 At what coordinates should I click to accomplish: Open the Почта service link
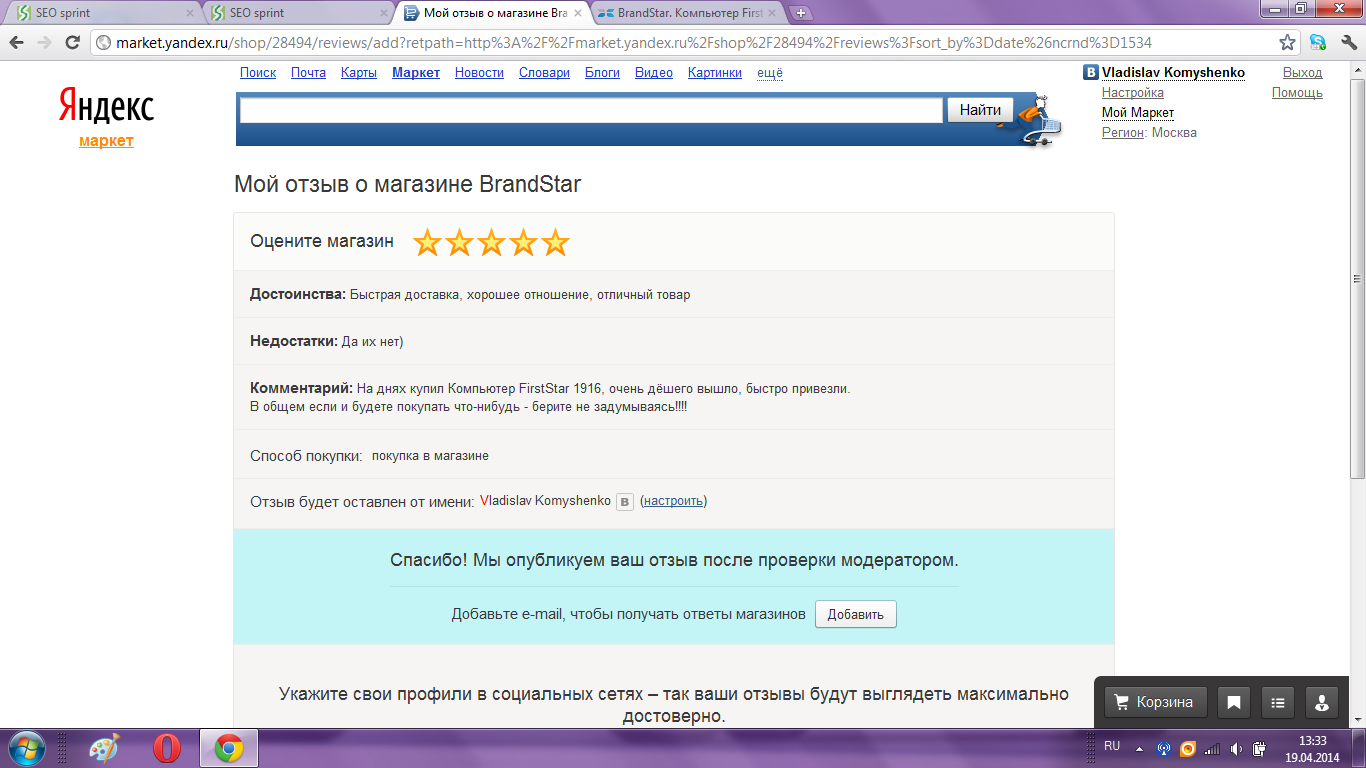[308, 73]
